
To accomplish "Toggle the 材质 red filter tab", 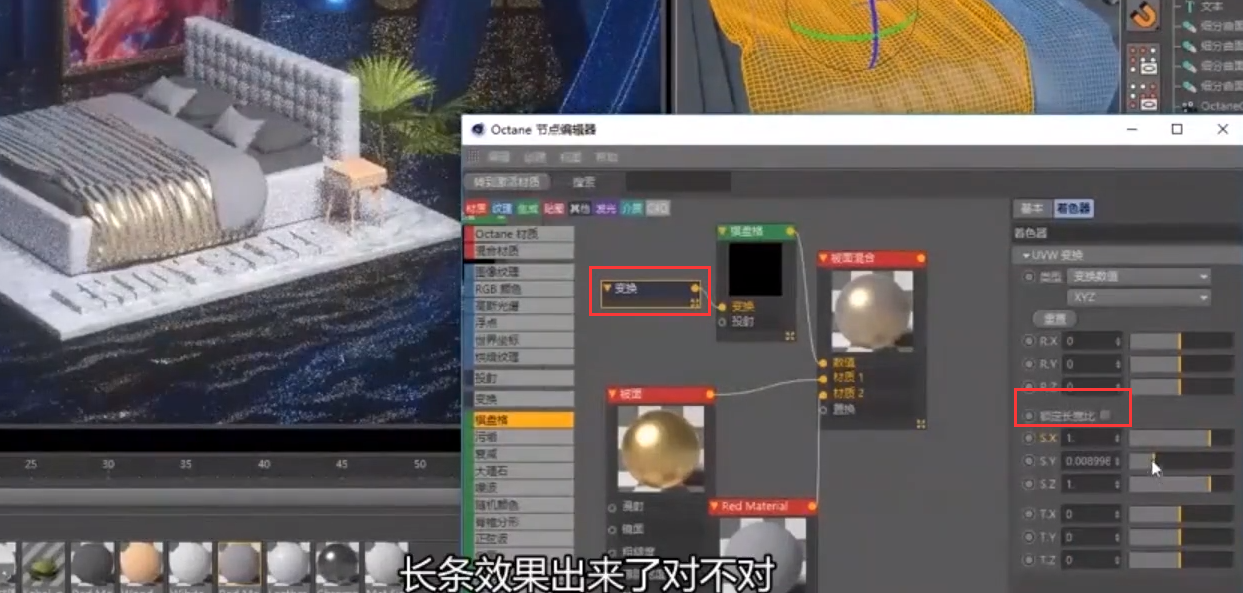I will pos(477,209).
